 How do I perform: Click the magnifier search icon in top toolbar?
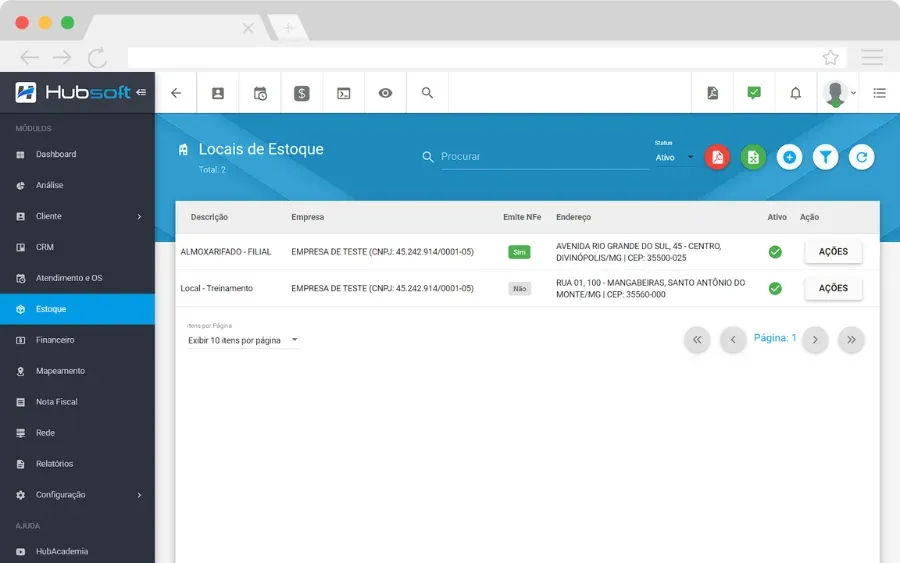pyautogui.click(x=427, y=92)
